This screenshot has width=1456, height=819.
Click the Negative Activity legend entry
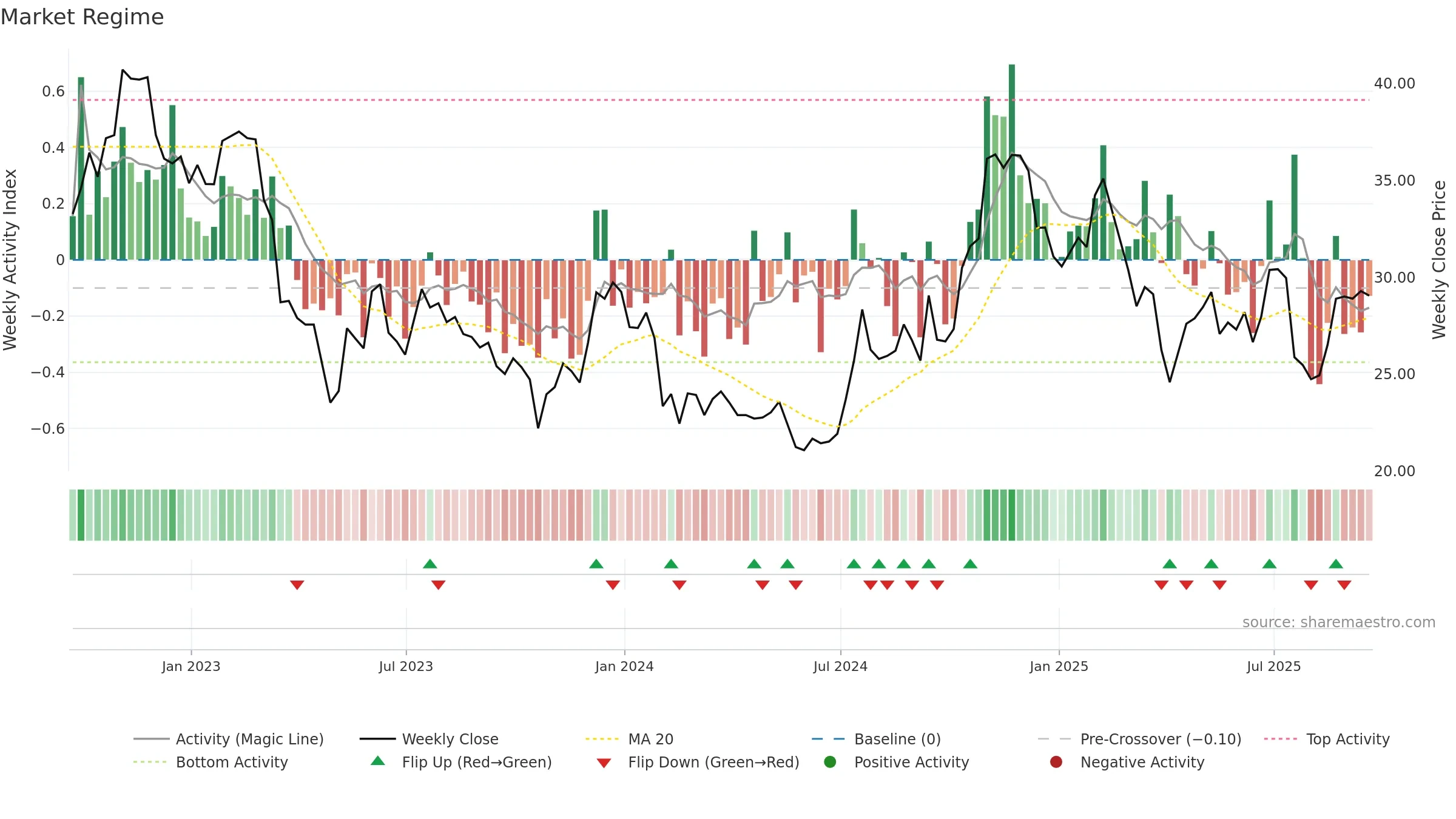point(1127,762)
